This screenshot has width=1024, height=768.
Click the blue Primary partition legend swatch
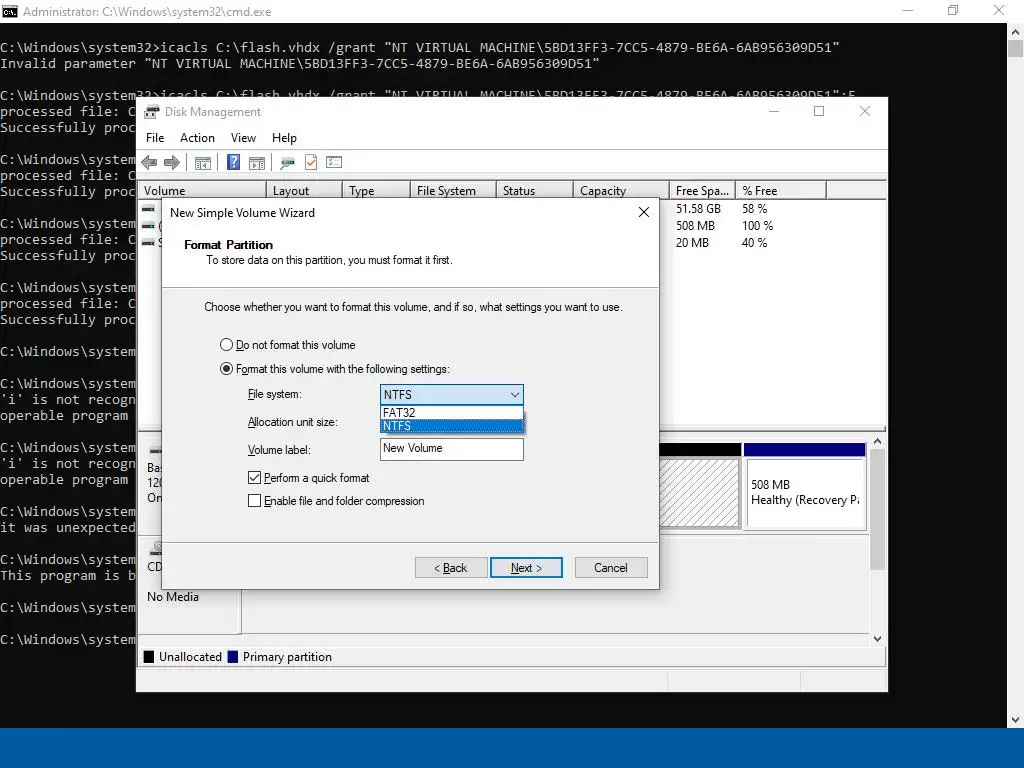[x=233, y=657]
